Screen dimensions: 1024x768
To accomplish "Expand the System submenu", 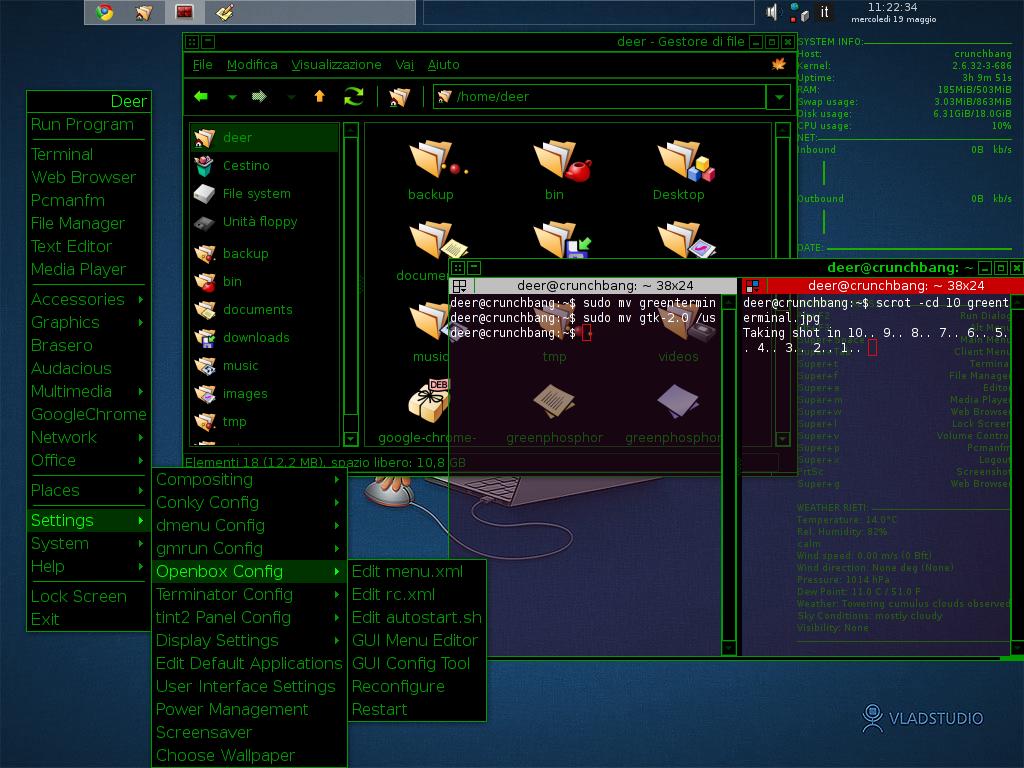I will pyautogui.click(x=88, y=543).
